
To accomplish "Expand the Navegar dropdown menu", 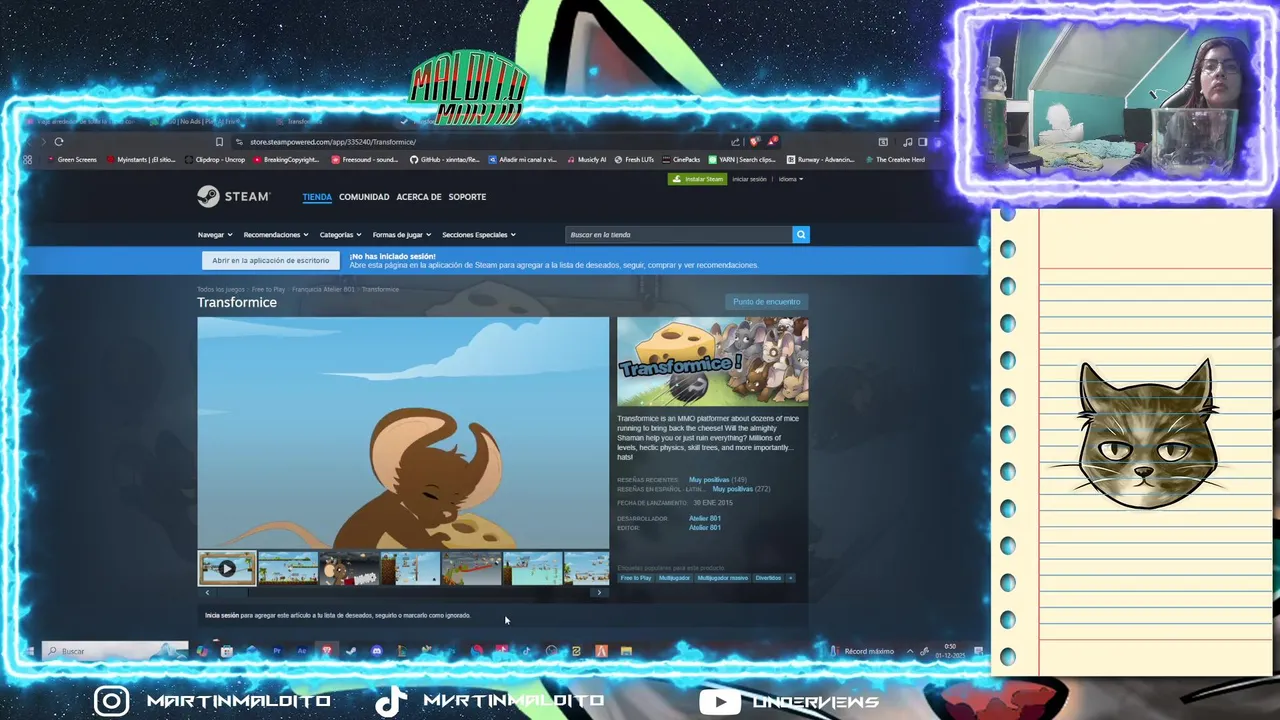I will (x=215, y=235).
